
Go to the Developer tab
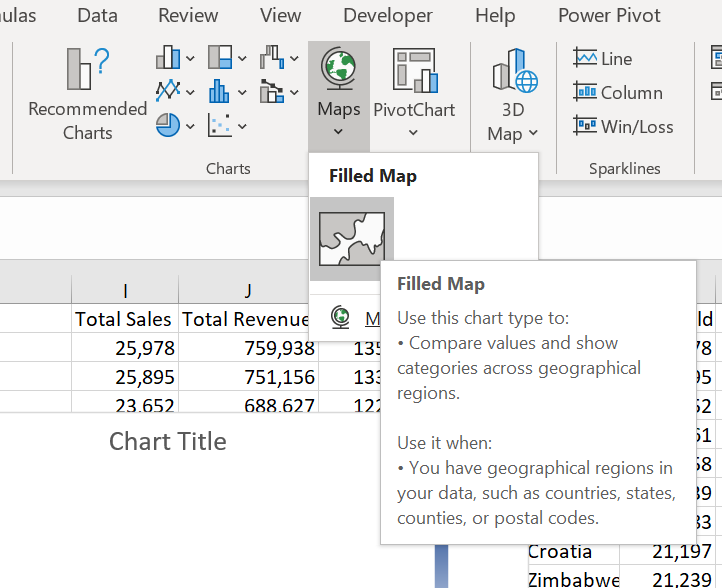tap(388, 15)
